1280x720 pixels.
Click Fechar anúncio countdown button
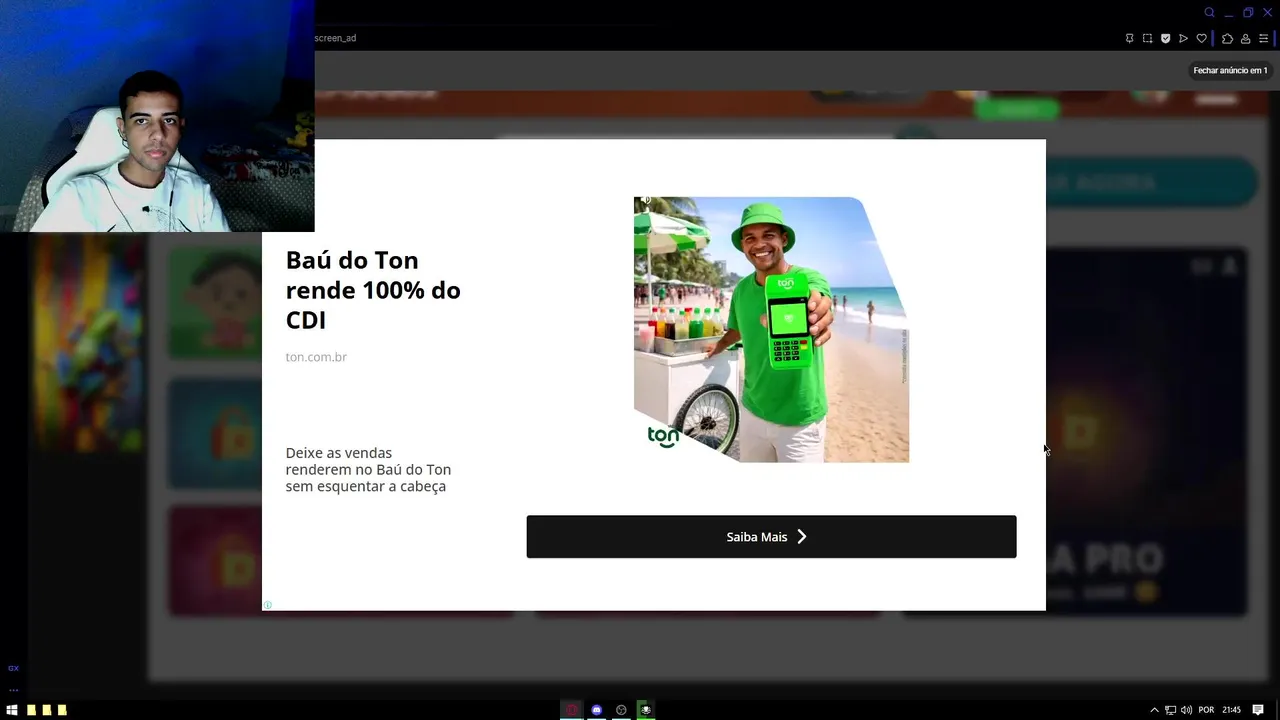click(1230, 71)
